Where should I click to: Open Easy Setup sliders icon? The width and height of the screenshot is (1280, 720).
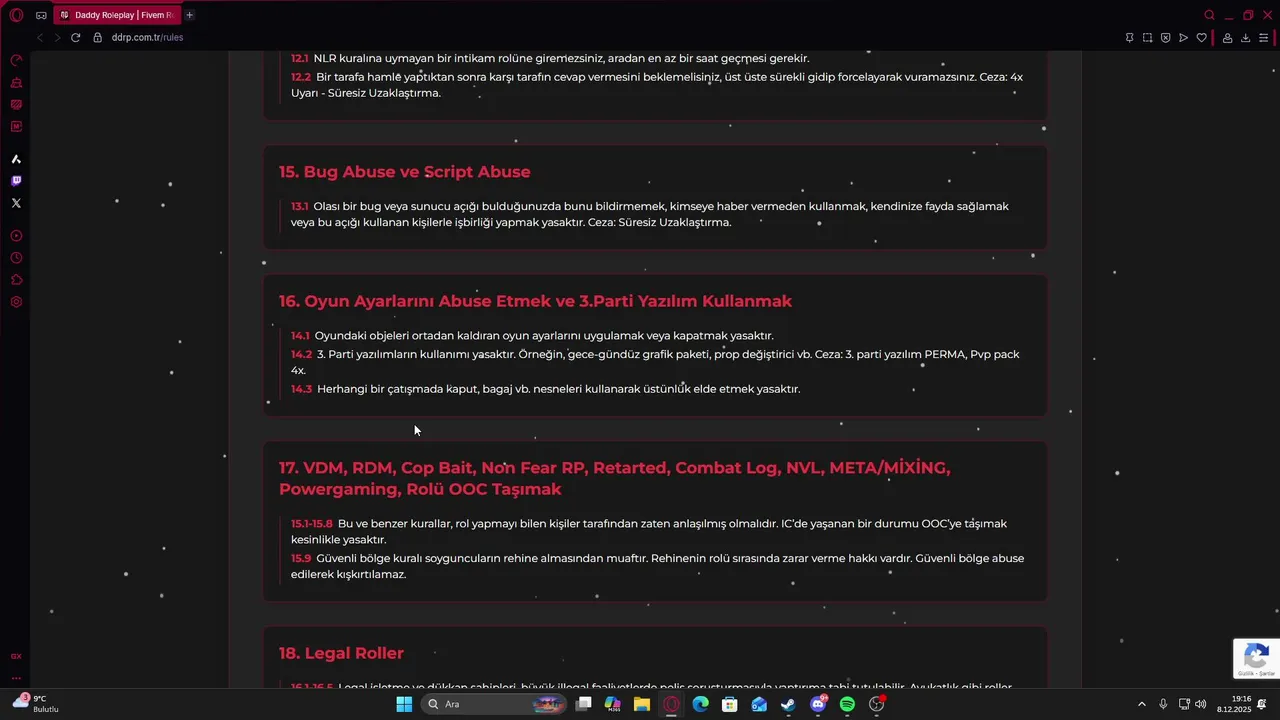[1264, 38]
